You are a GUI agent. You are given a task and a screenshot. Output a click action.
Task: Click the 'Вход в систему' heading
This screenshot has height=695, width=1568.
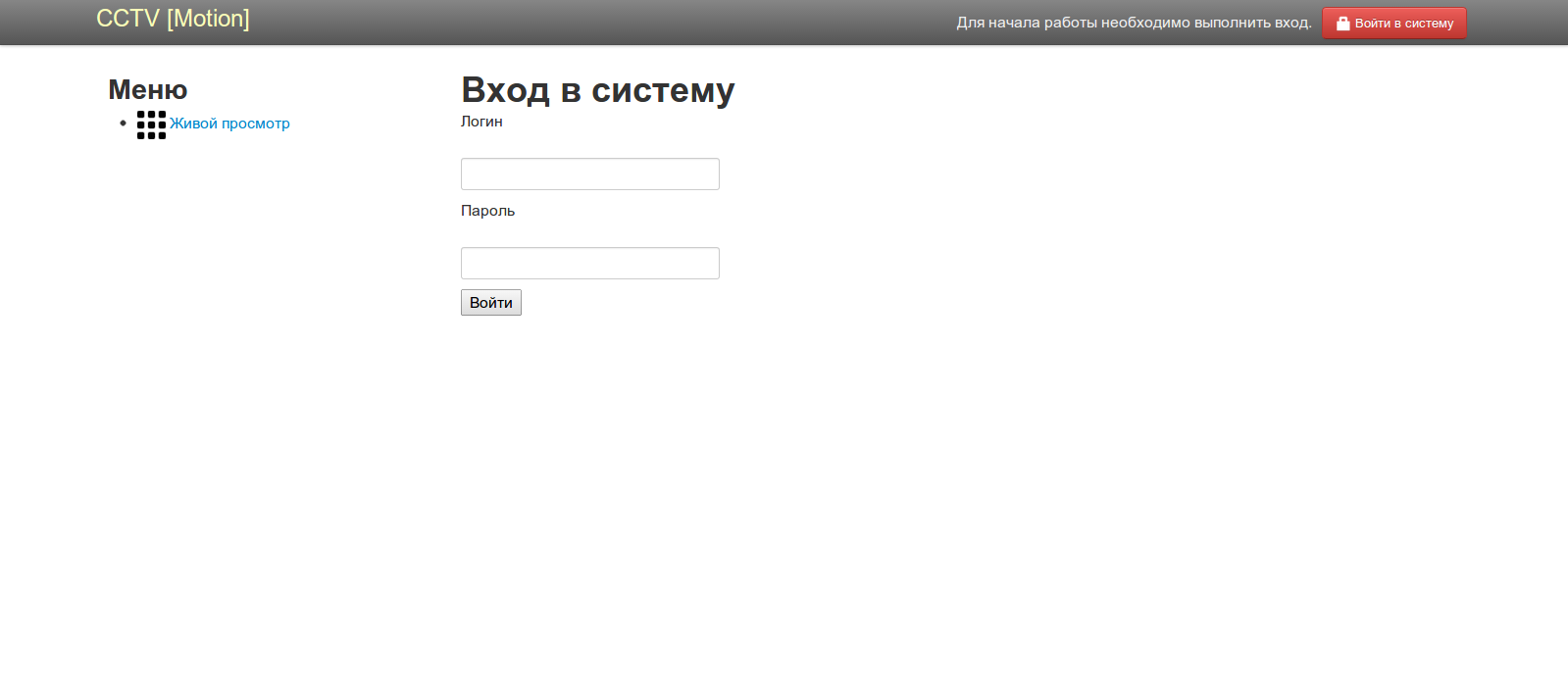coord(598,89)
